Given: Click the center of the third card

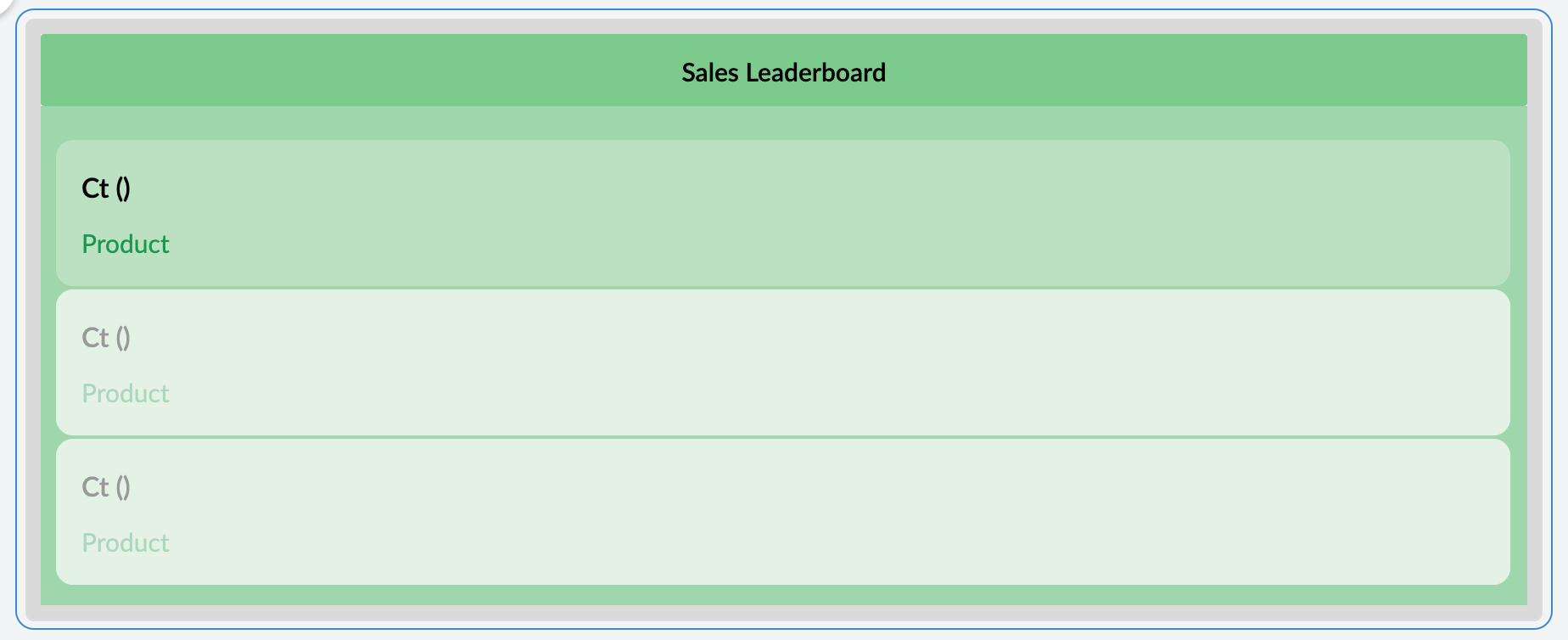Looking at the screenshot, I should (783, 512).
